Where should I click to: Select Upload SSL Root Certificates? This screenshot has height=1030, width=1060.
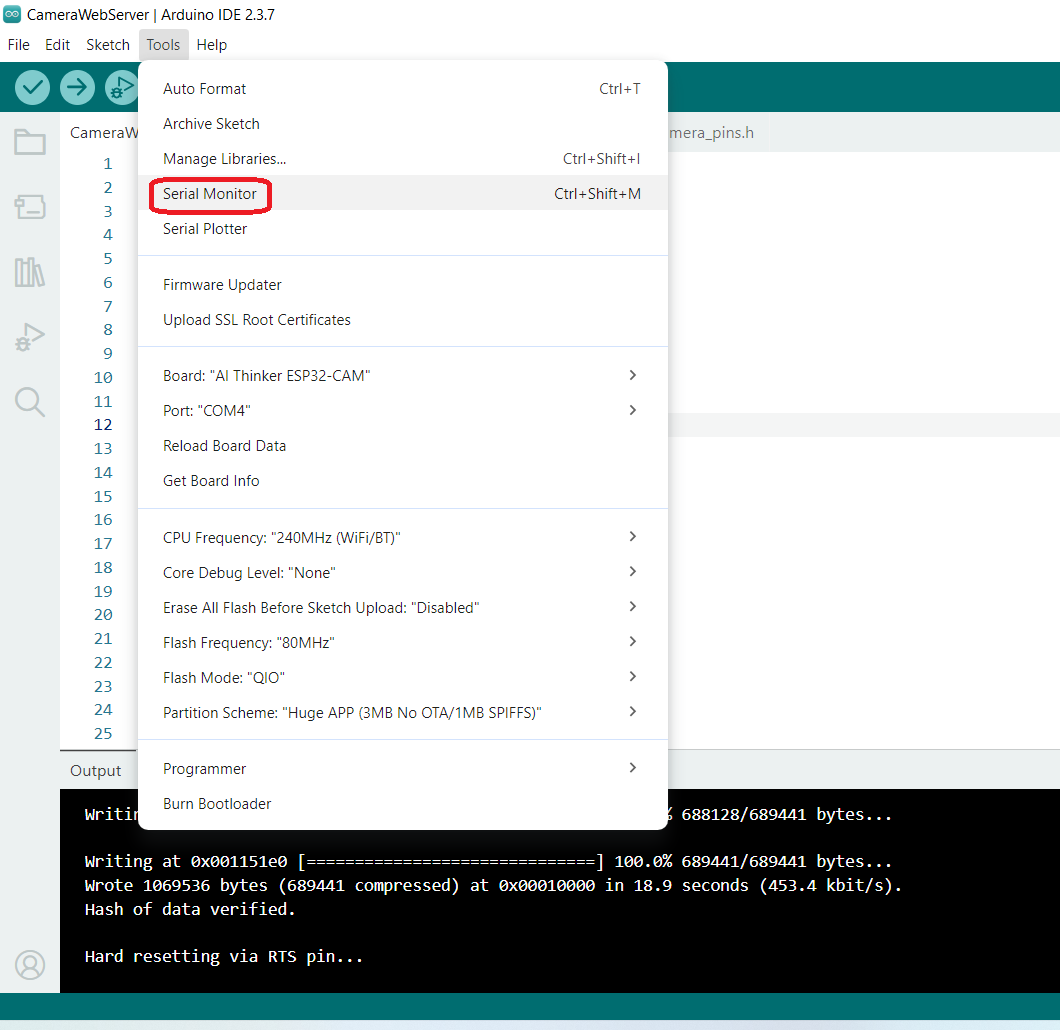tap(402, 320)
